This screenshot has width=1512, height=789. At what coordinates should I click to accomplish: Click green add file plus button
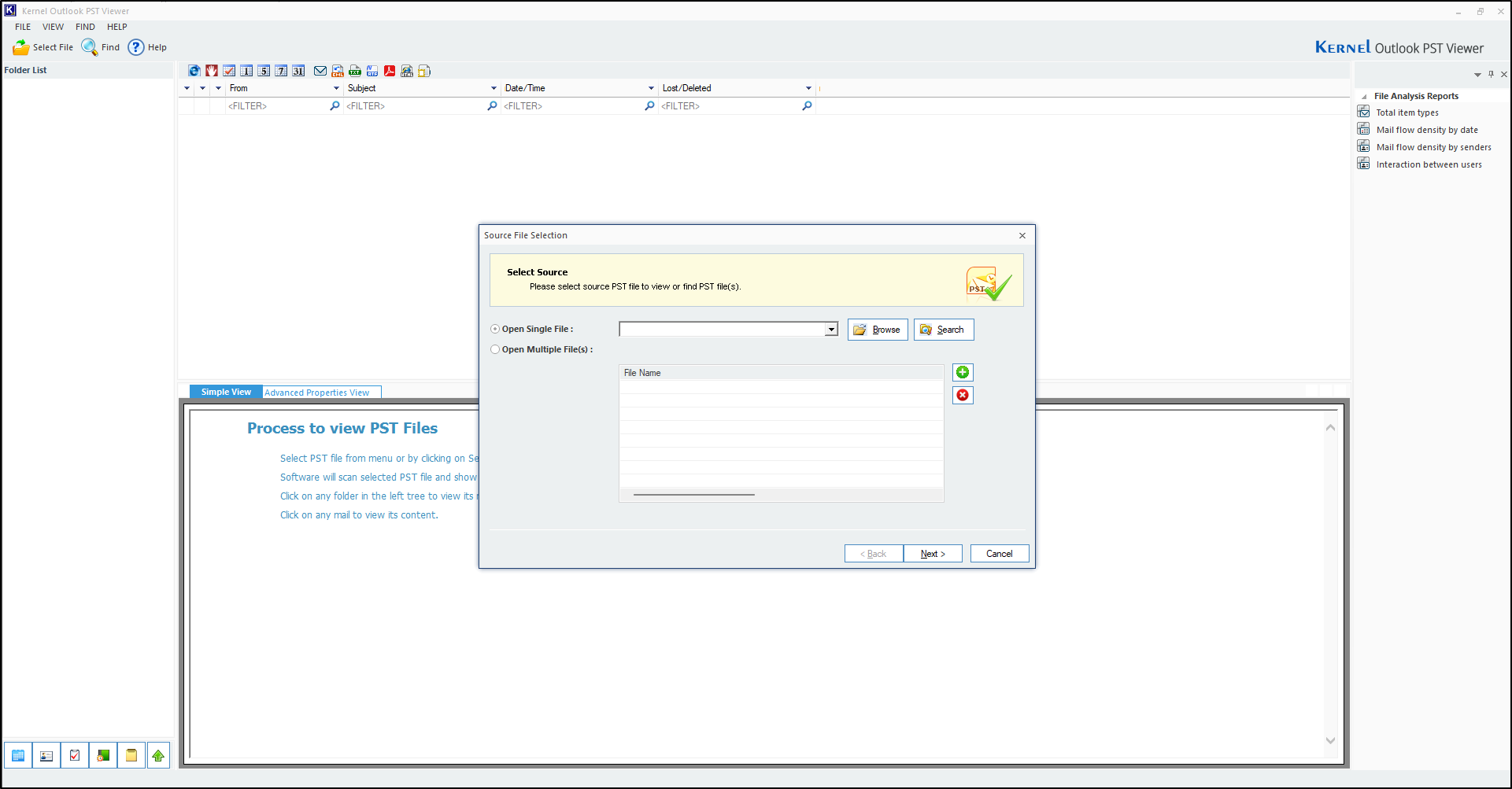(x=963, y=372)
